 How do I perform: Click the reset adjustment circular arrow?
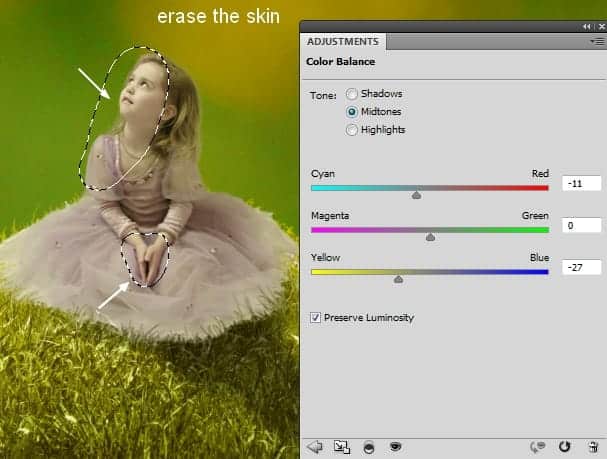564,447
